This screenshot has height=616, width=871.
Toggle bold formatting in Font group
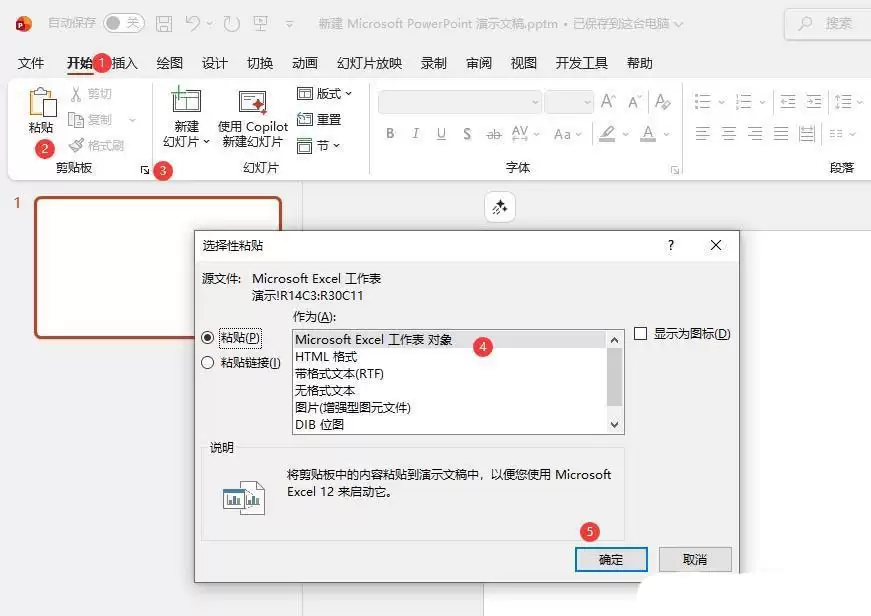click(x=391, y=134)
